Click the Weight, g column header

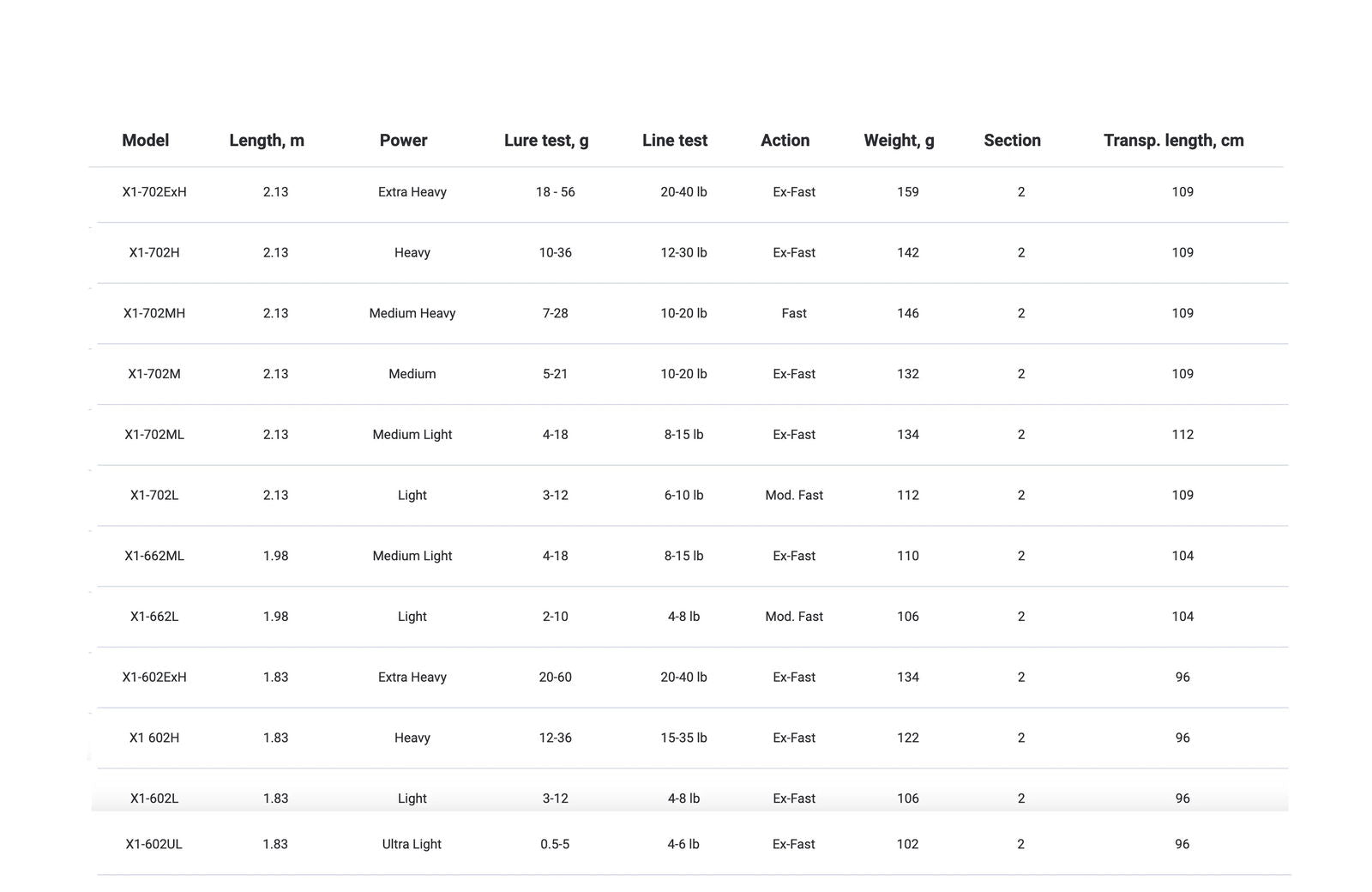tap(899, 141)
